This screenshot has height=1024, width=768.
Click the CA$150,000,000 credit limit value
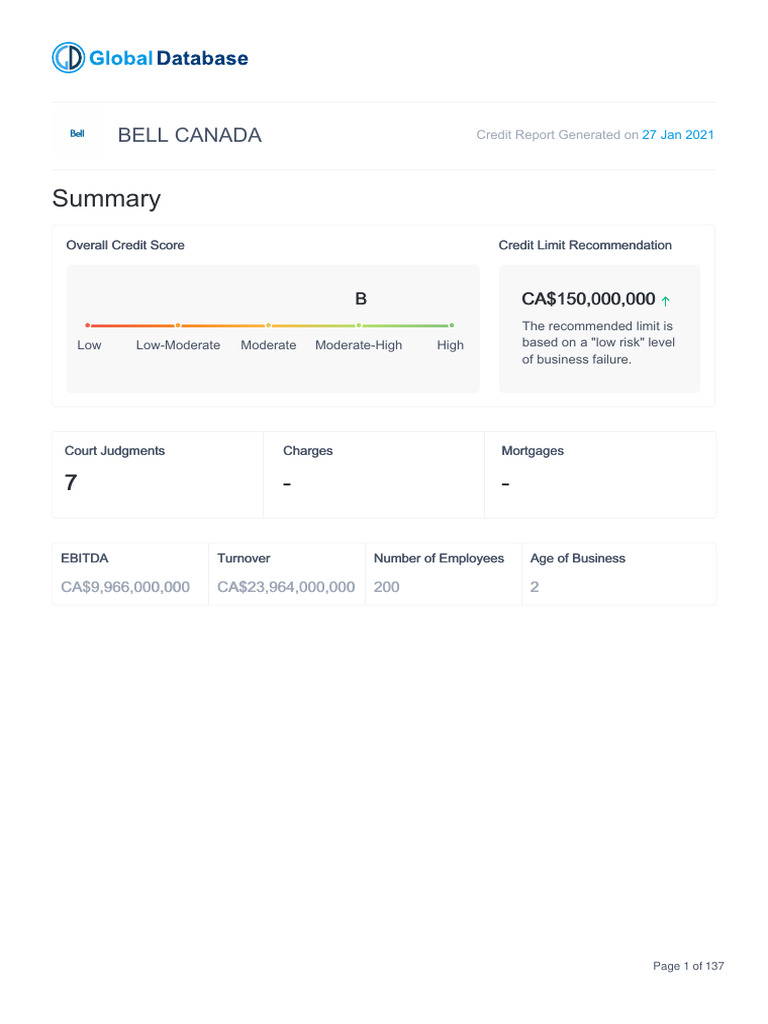588,299
